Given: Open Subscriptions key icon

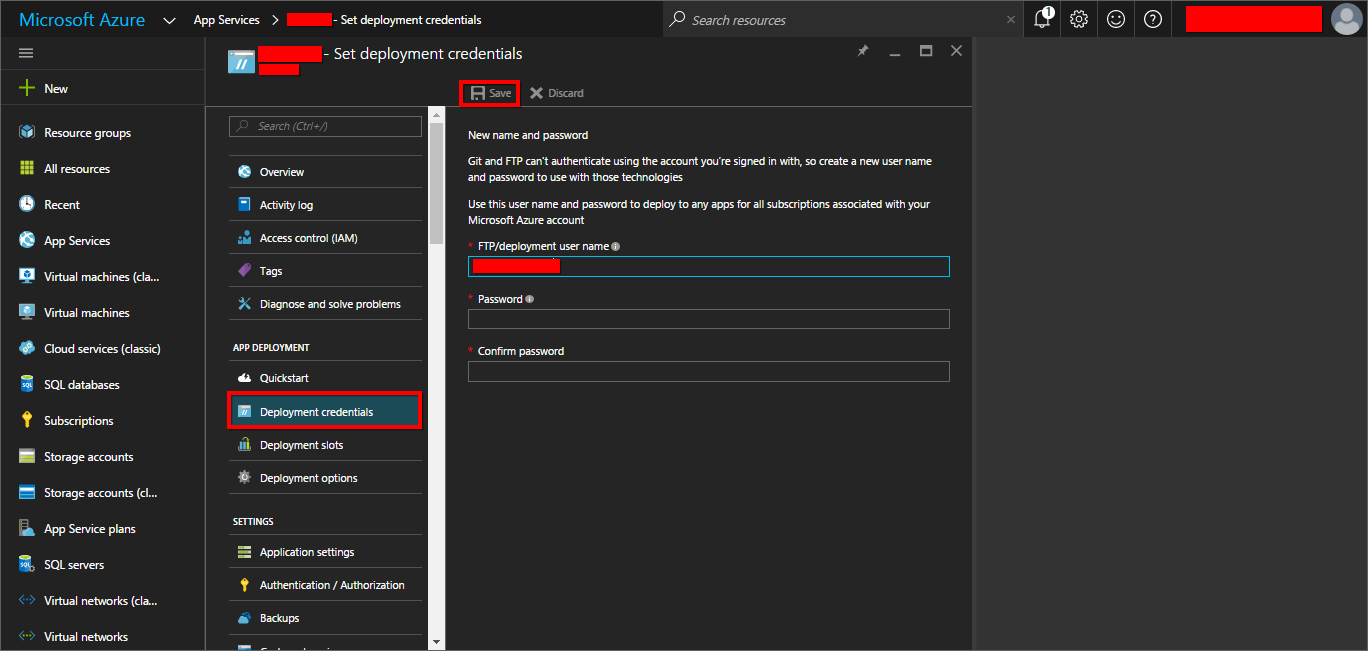Looking at the screenshot, I should [x=27, y=420].
